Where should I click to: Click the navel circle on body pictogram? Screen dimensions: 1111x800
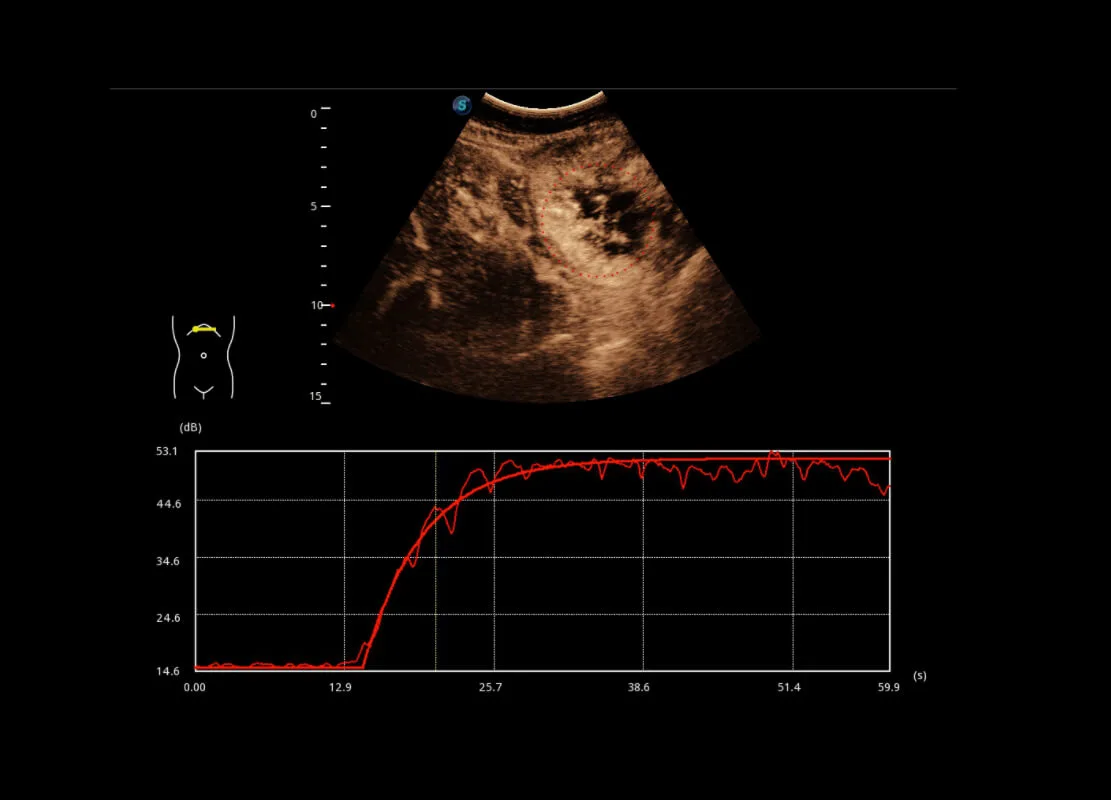203,355
